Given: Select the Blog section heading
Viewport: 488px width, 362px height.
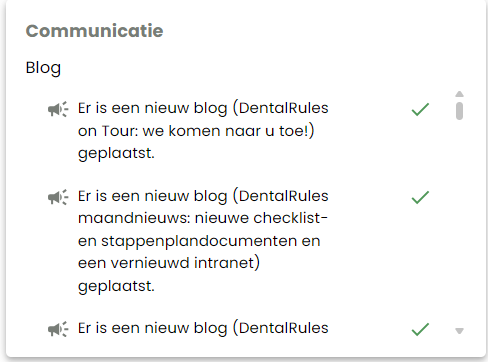Looking at the screenshot, I should (x=43, y=68).
